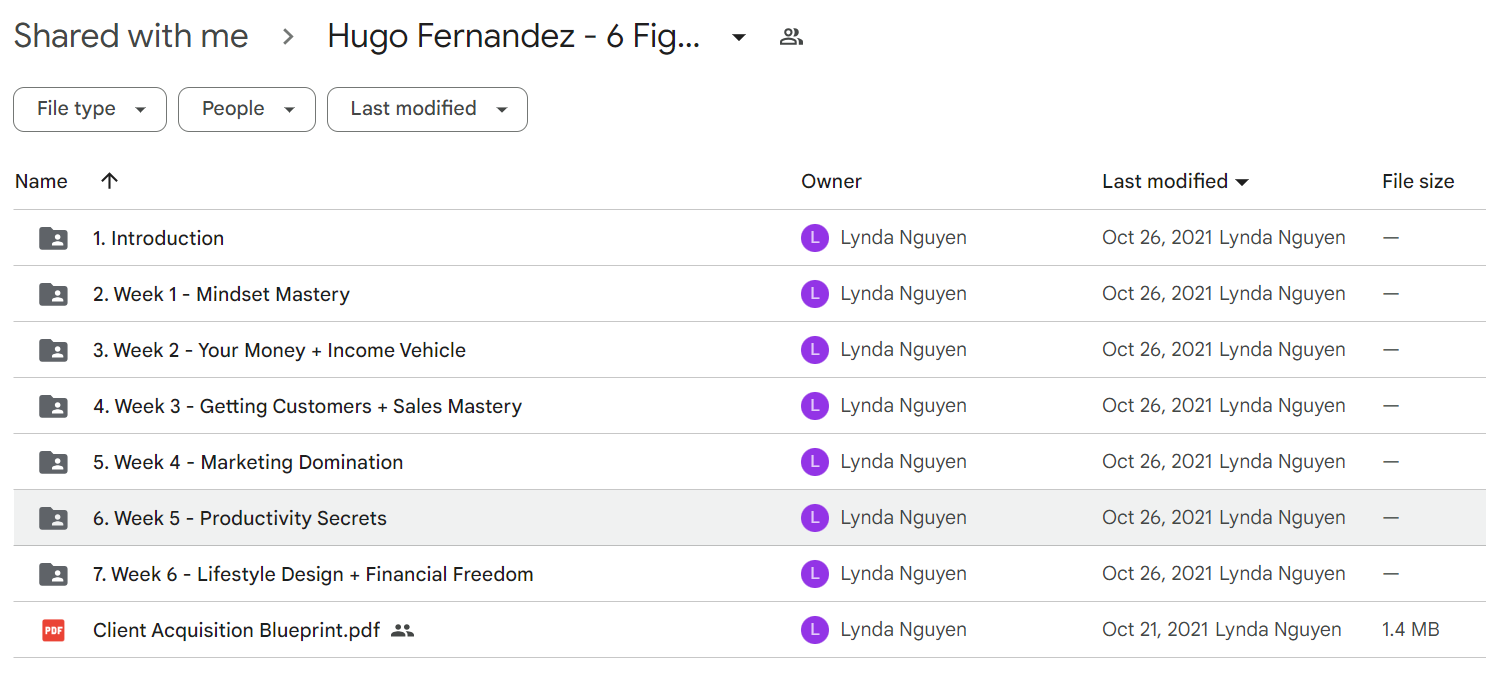Open the People filter dropdown
This screenshot has height=697, width=1486.
(x=247, y=109)
